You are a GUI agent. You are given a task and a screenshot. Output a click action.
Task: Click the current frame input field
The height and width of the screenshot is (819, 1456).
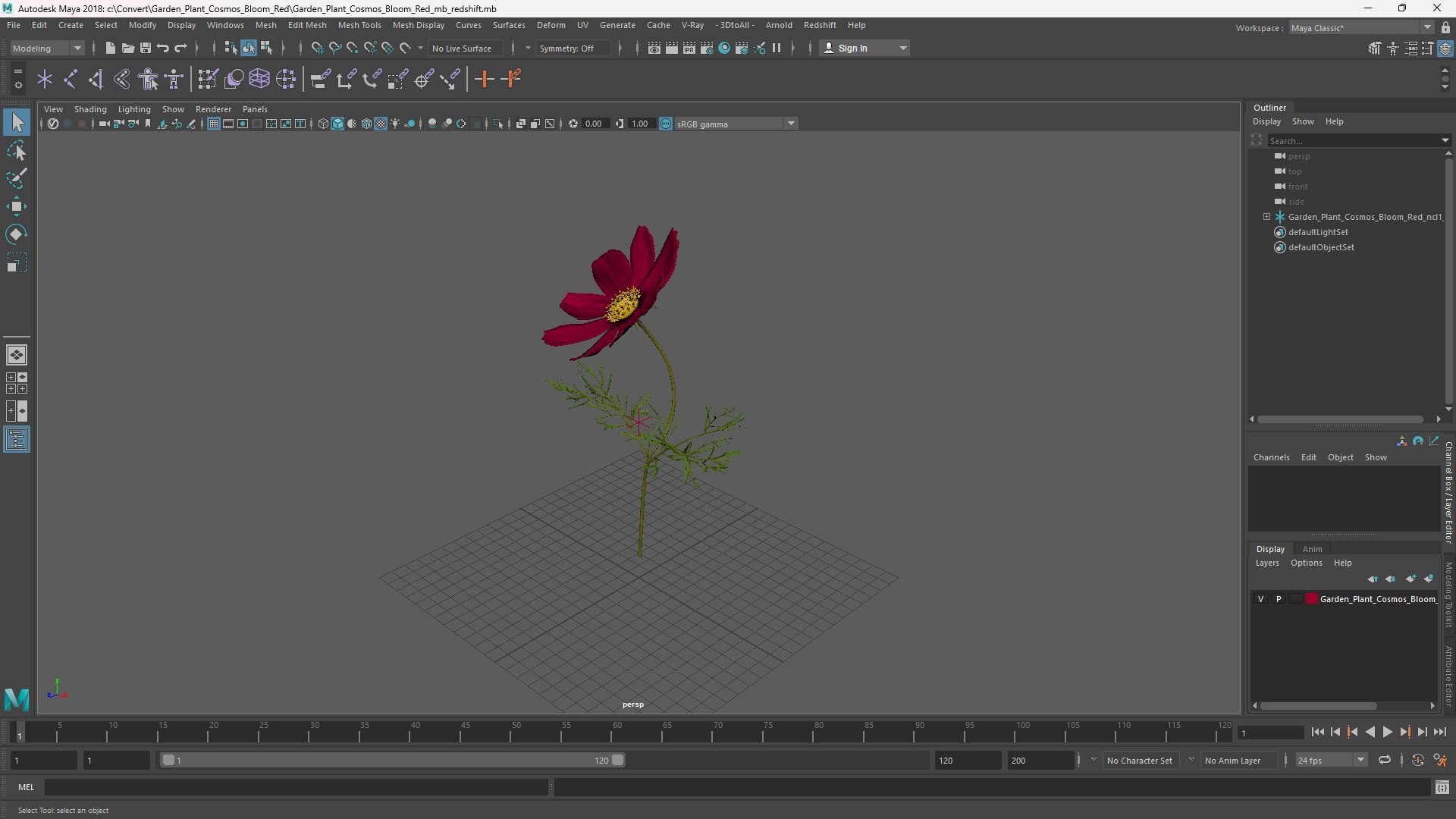tap(1270, 733)
